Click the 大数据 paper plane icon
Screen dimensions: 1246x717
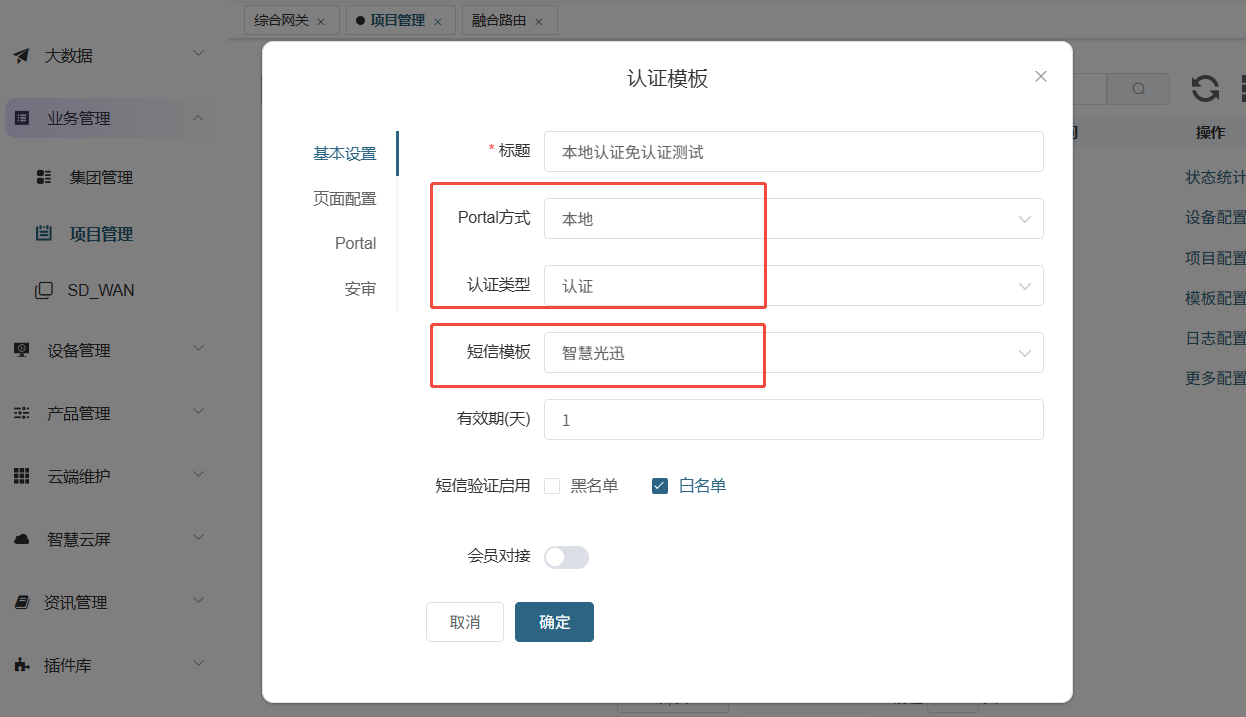tap(21, 56)
